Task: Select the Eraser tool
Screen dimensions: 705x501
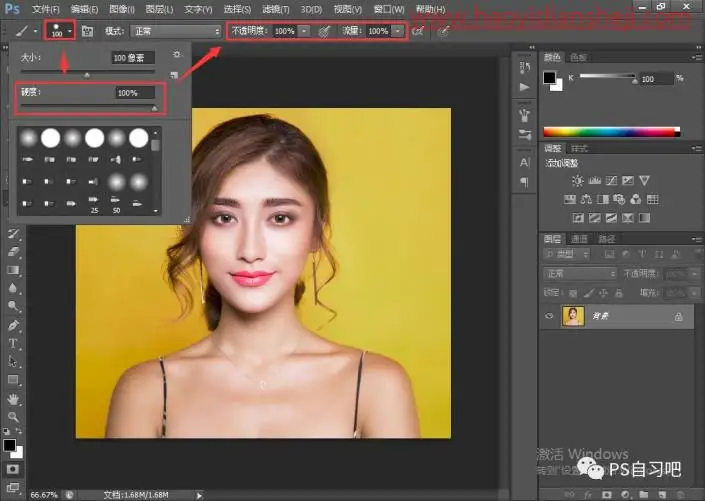Action: (x=13, y=252)
